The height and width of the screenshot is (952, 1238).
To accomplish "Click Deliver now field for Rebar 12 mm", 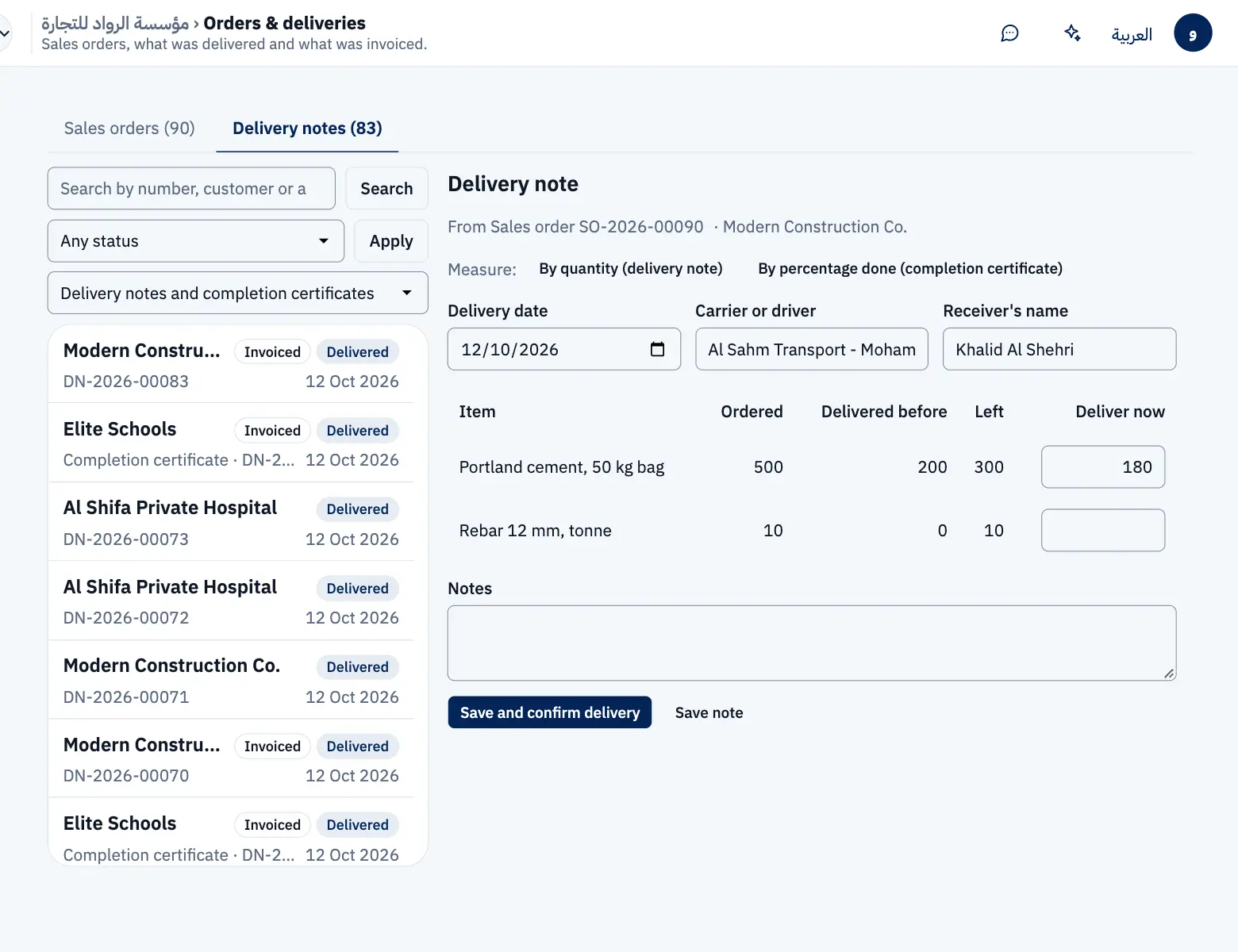I will (1103, 530).
